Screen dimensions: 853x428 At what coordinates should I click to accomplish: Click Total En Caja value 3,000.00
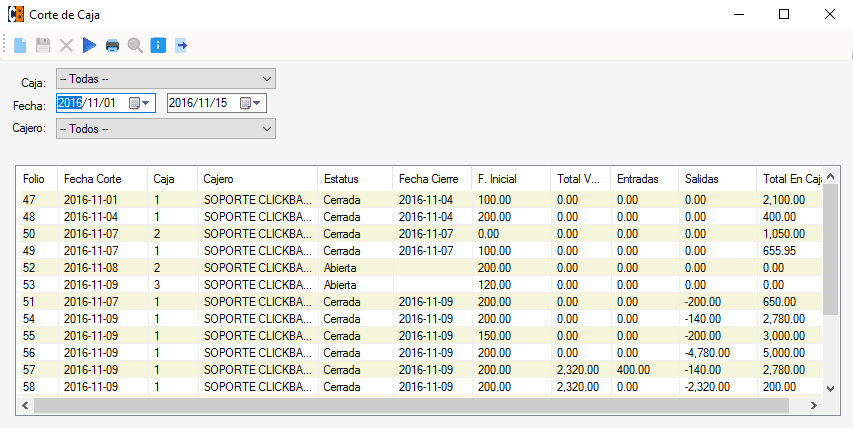[784, 336]
